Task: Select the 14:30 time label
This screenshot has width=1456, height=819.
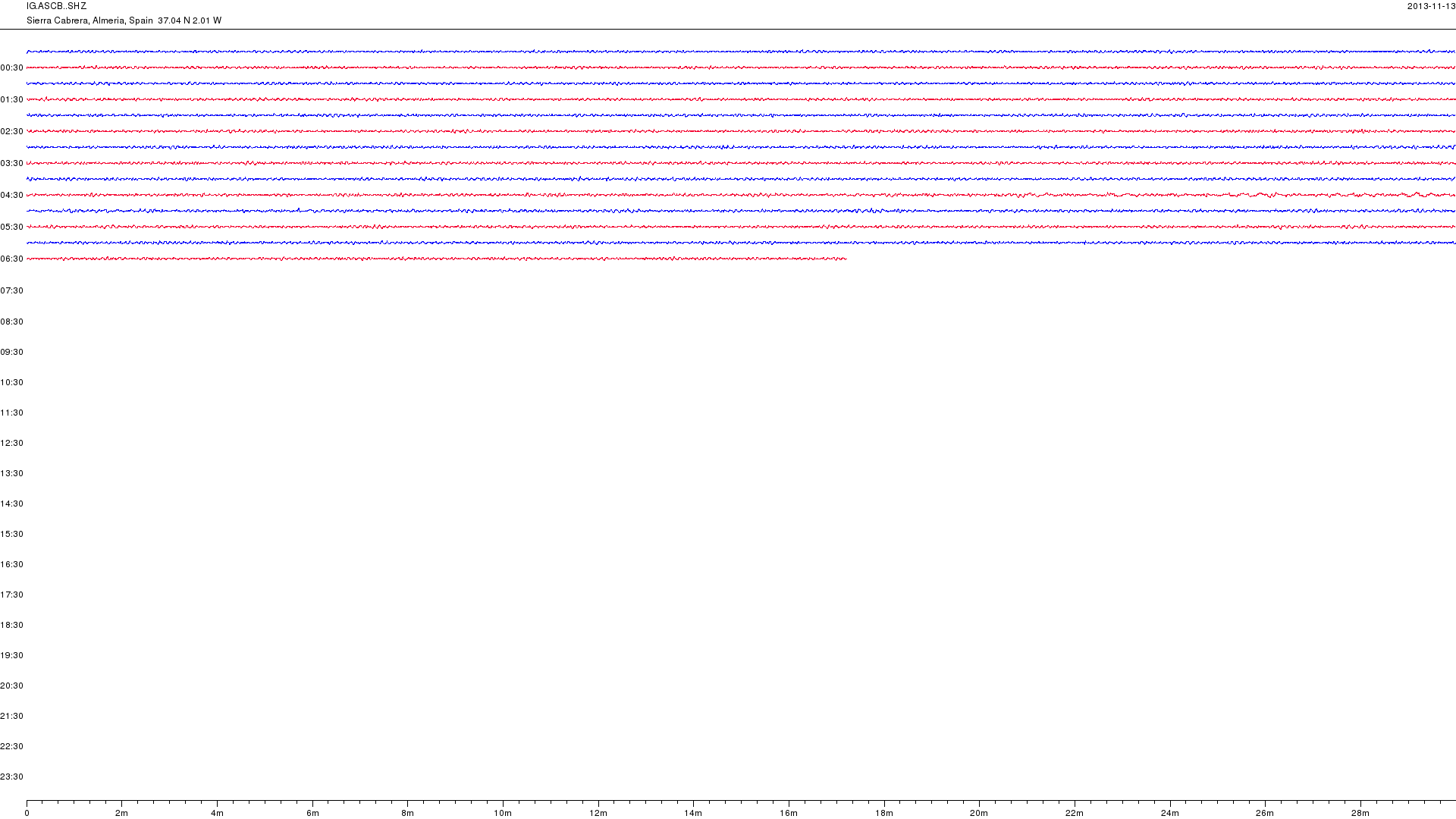Action: coord(11,504)
